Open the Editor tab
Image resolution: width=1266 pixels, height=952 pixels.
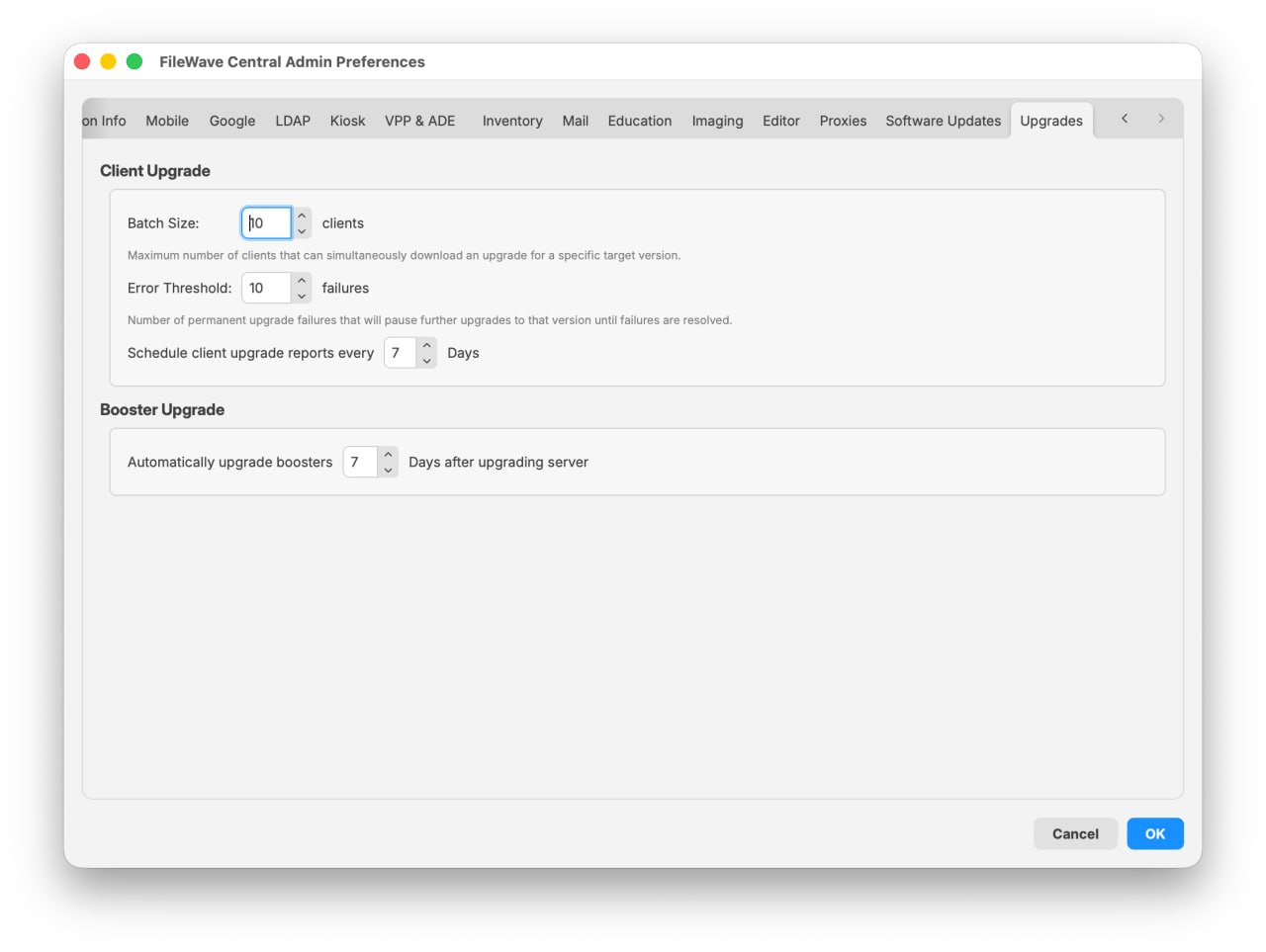click(781, 121)
